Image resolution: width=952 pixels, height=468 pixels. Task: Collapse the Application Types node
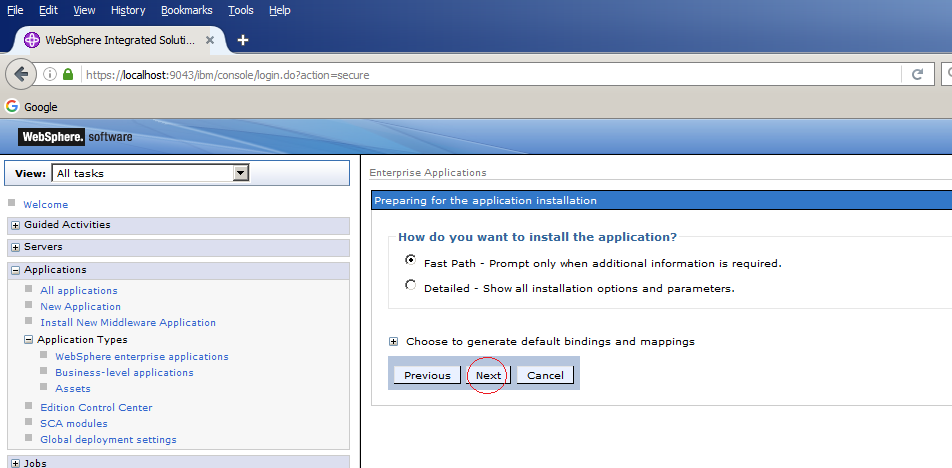click(x=29, y=340)
